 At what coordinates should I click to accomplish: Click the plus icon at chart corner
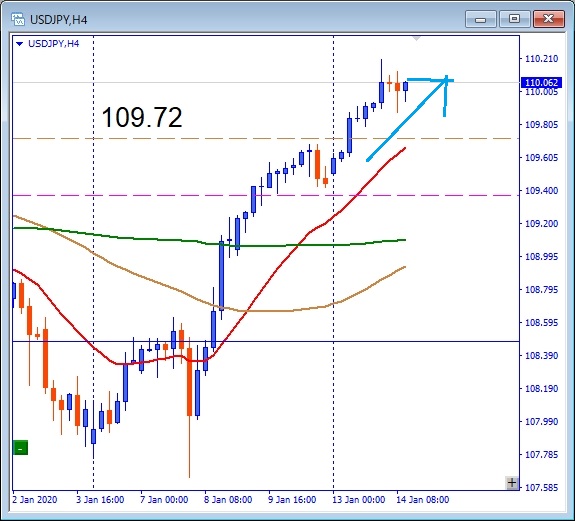(x=512, y=483)
